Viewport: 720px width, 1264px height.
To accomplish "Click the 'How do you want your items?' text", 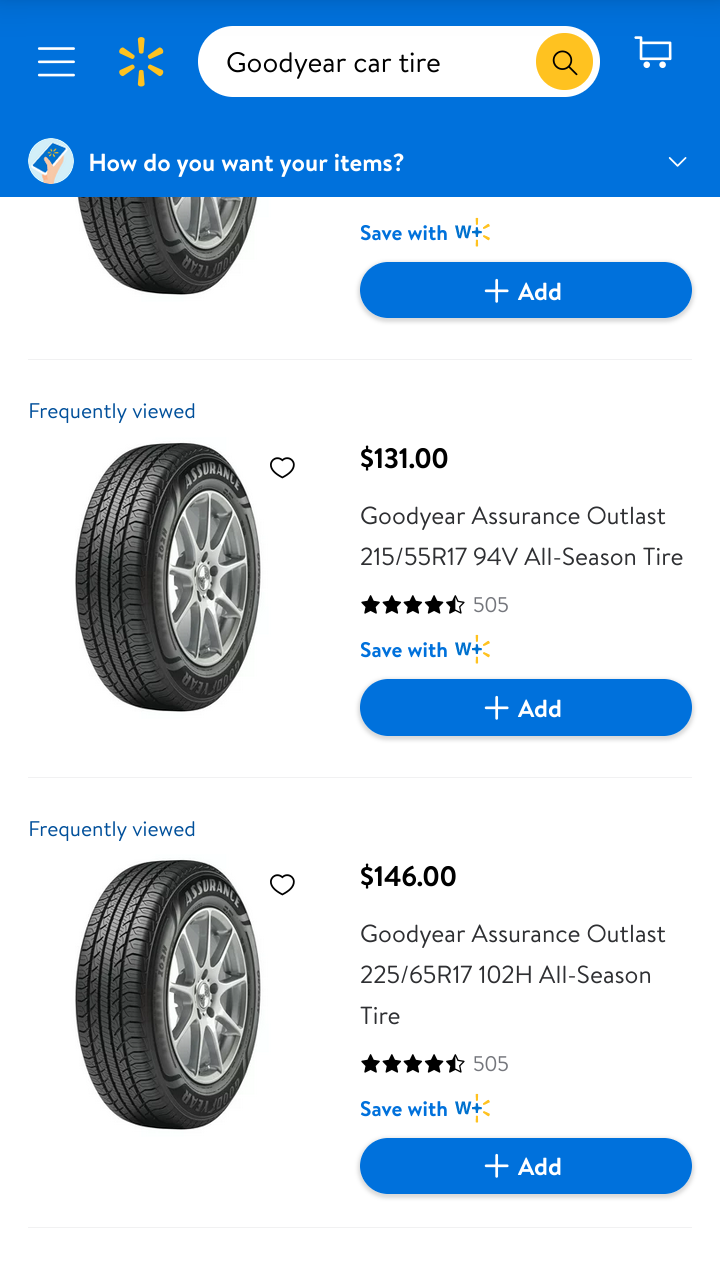I will pyautogui.click(x=246, y=163).
